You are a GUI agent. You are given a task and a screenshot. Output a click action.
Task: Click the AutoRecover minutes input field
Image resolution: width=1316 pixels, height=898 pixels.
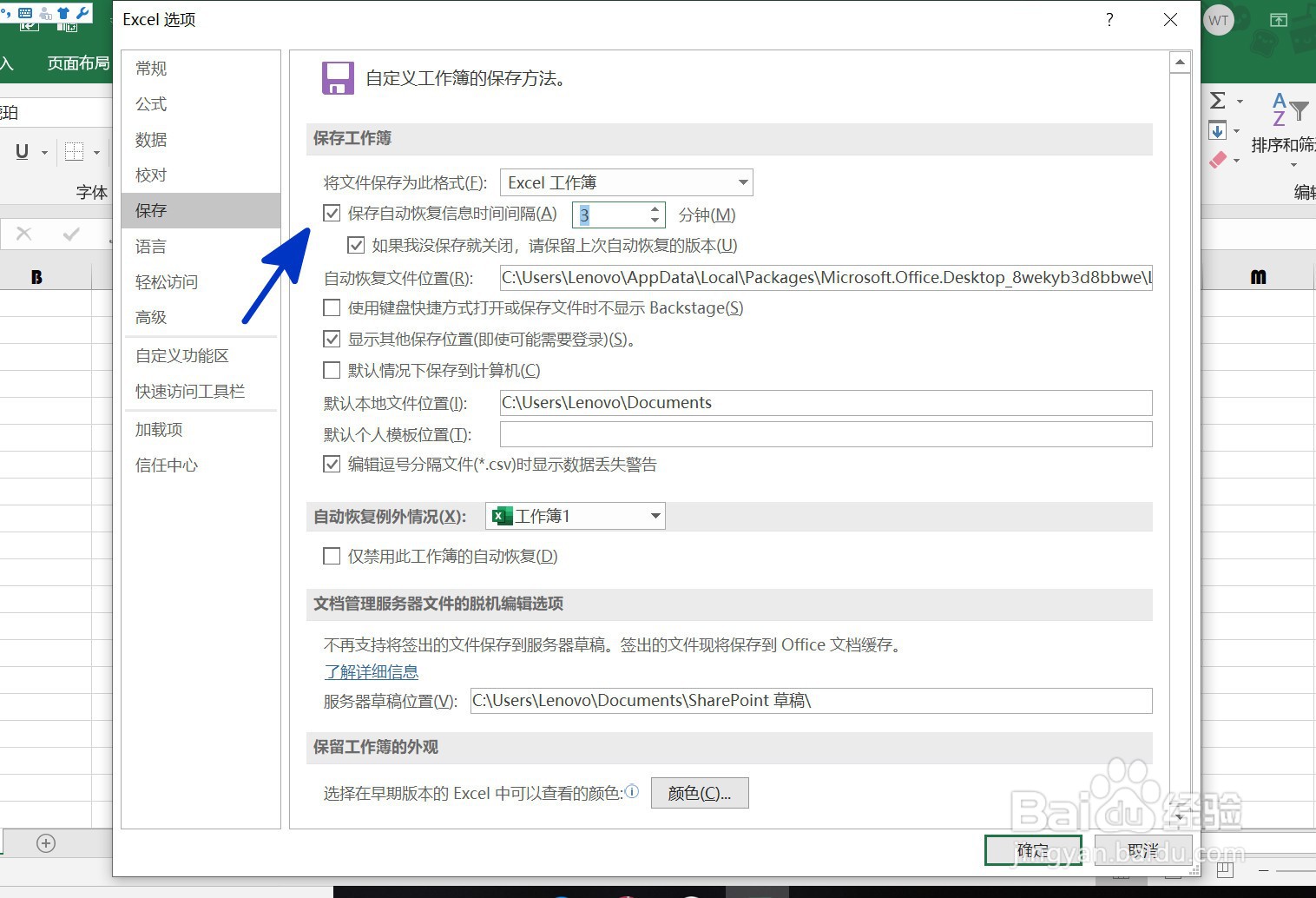610,215
